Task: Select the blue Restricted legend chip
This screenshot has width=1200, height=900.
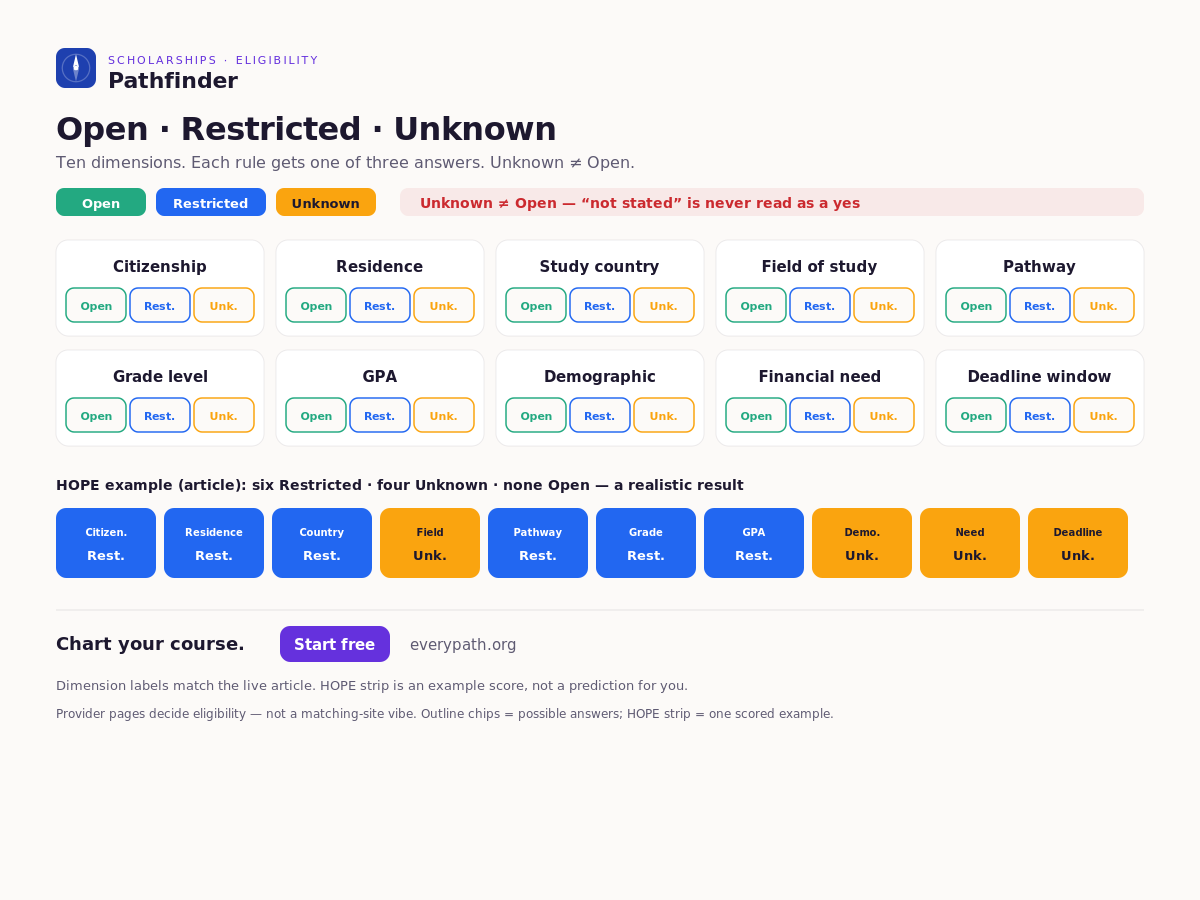Action: [x=211, y=202]
